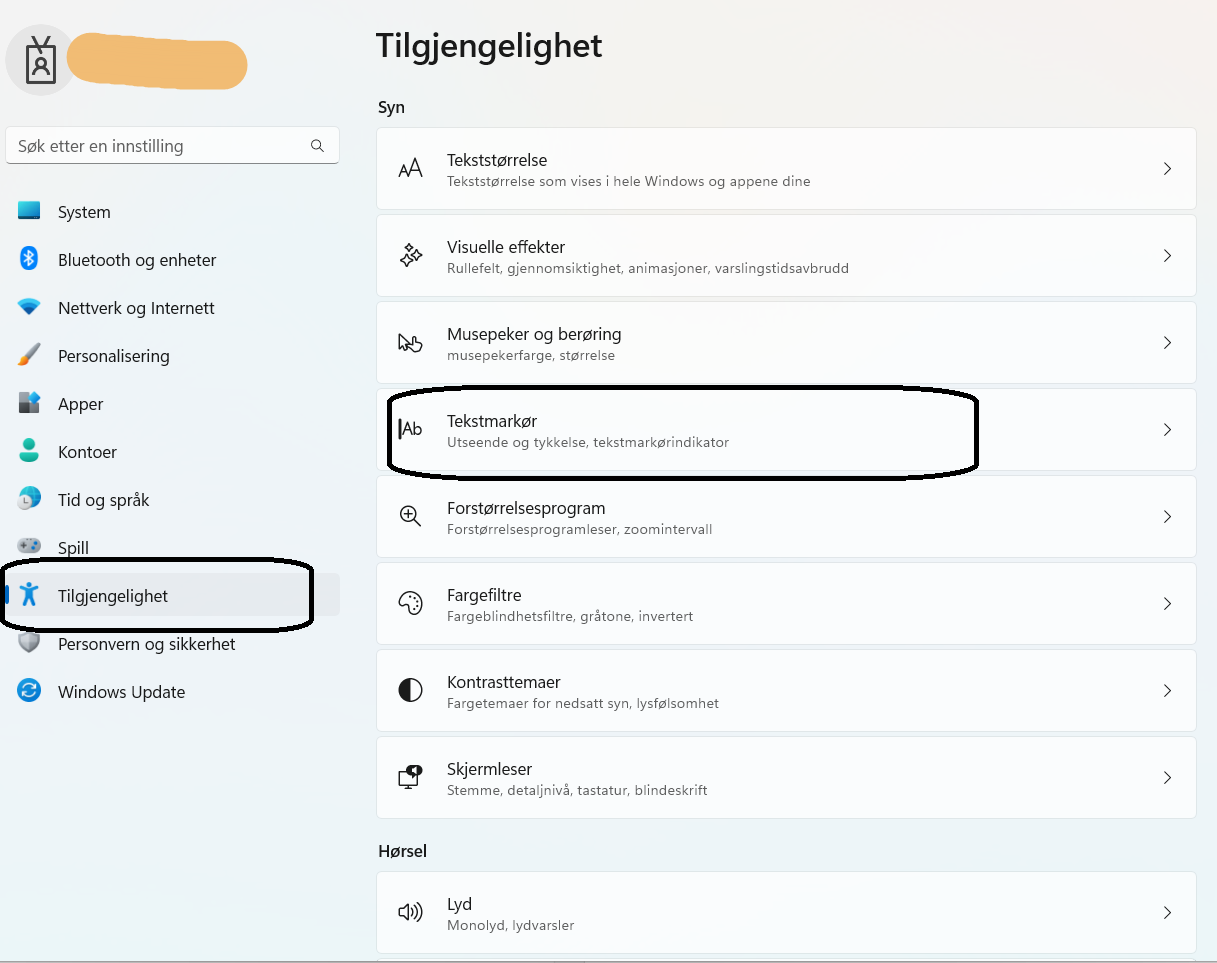Image resolution: width=1217 pixels, height=963 pixels.
Task: Select Personalisering in the sidebar
Action: [113, 356]
